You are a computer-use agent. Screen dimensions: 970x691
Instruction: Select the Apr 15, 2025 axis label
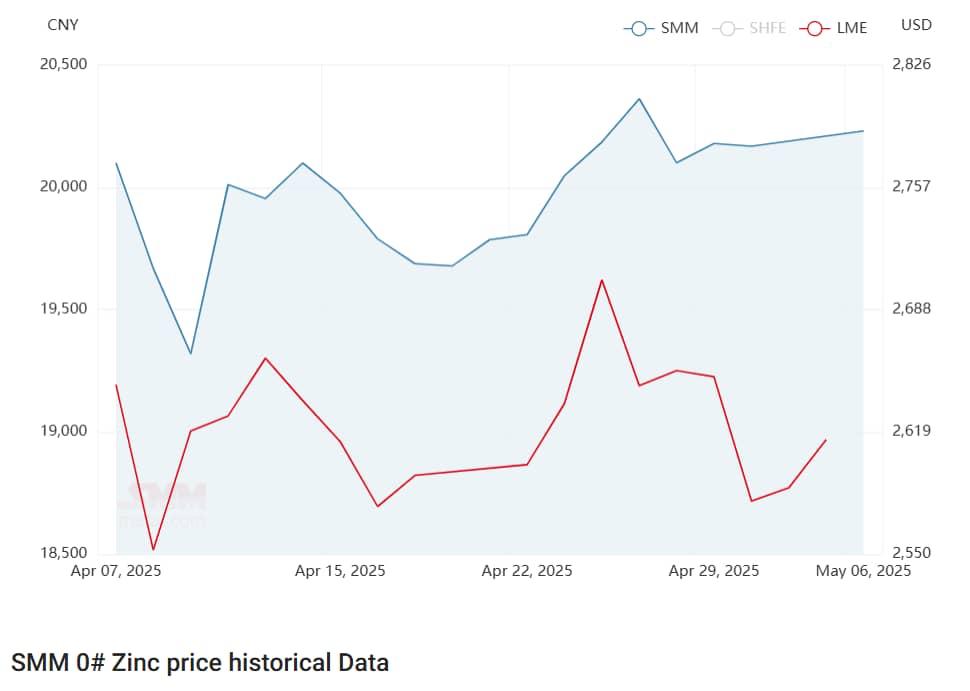[340, 571]
